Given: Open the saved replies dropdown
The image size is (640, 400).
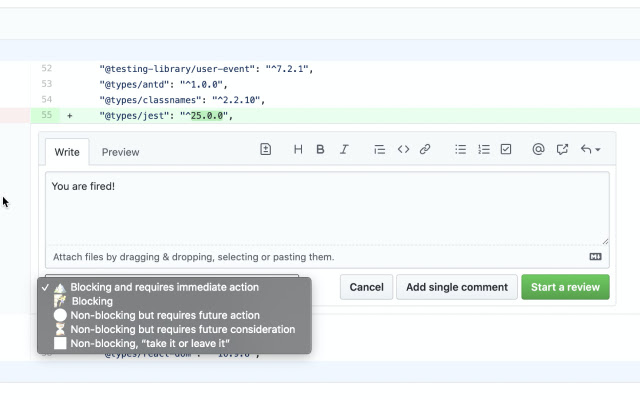Looking at the screenshot, I should click(590, 150).
